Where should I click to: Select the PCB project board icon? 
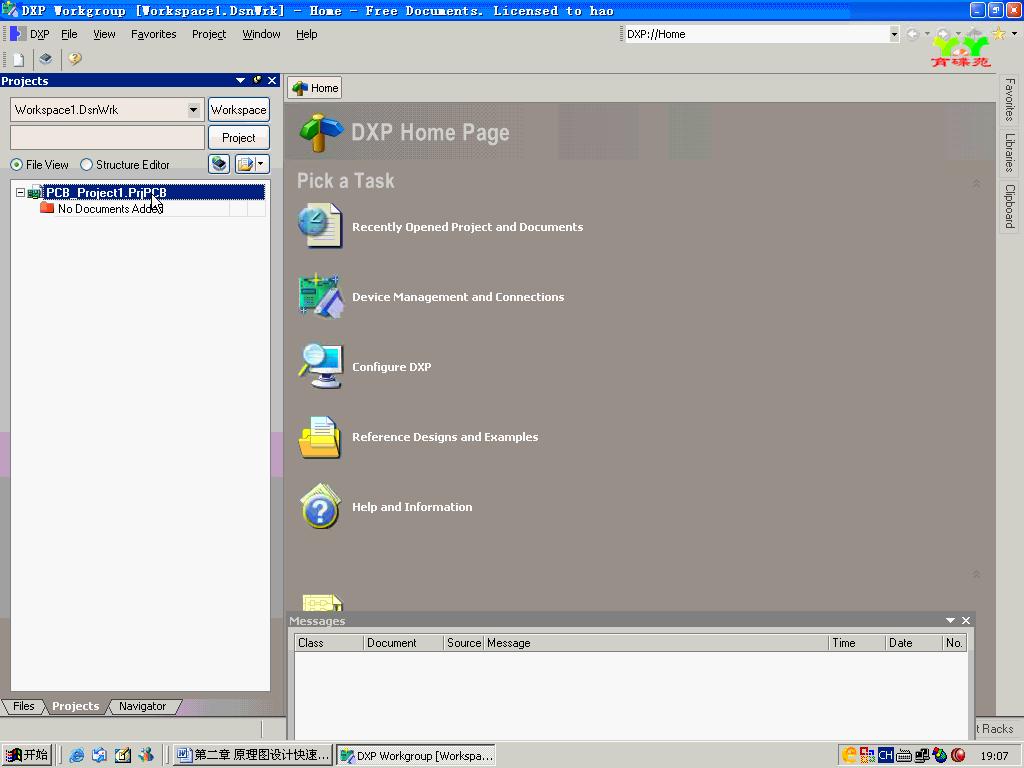[x=35, y=193]
